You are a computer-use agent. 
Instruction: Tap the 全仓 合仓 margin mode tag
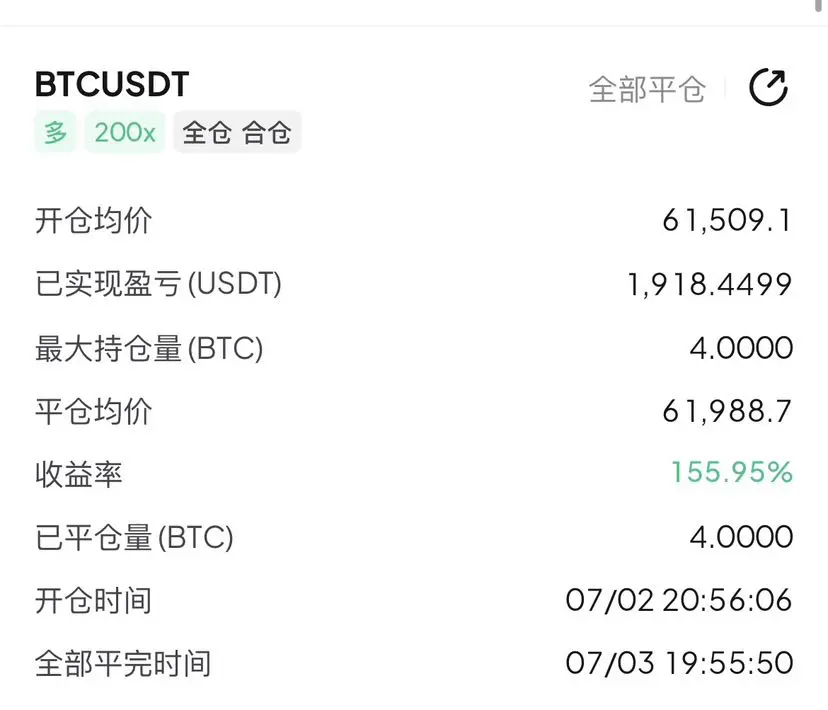pos(237,132)
